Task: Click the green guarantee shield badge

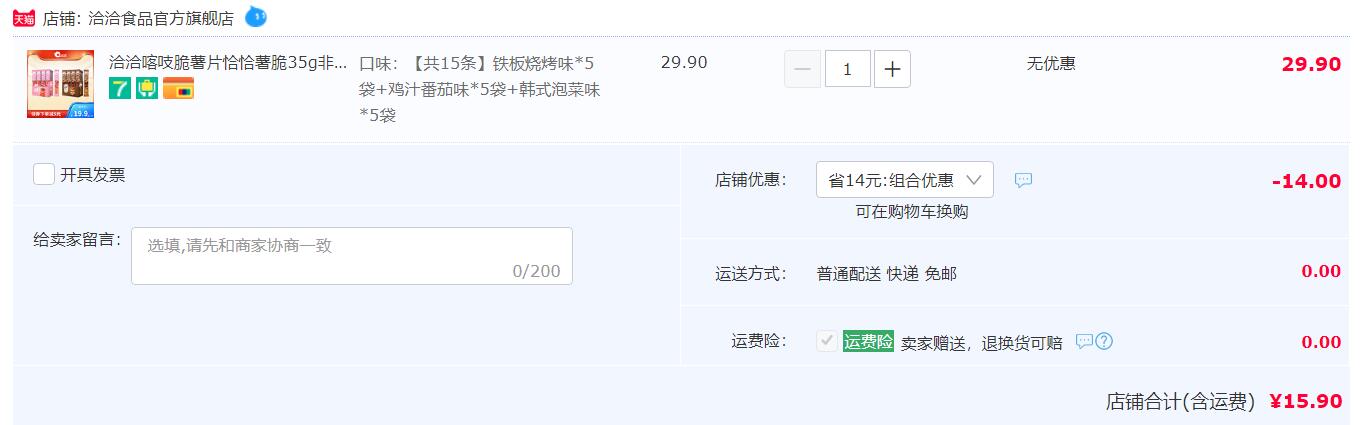Action: tap(146, 89)
